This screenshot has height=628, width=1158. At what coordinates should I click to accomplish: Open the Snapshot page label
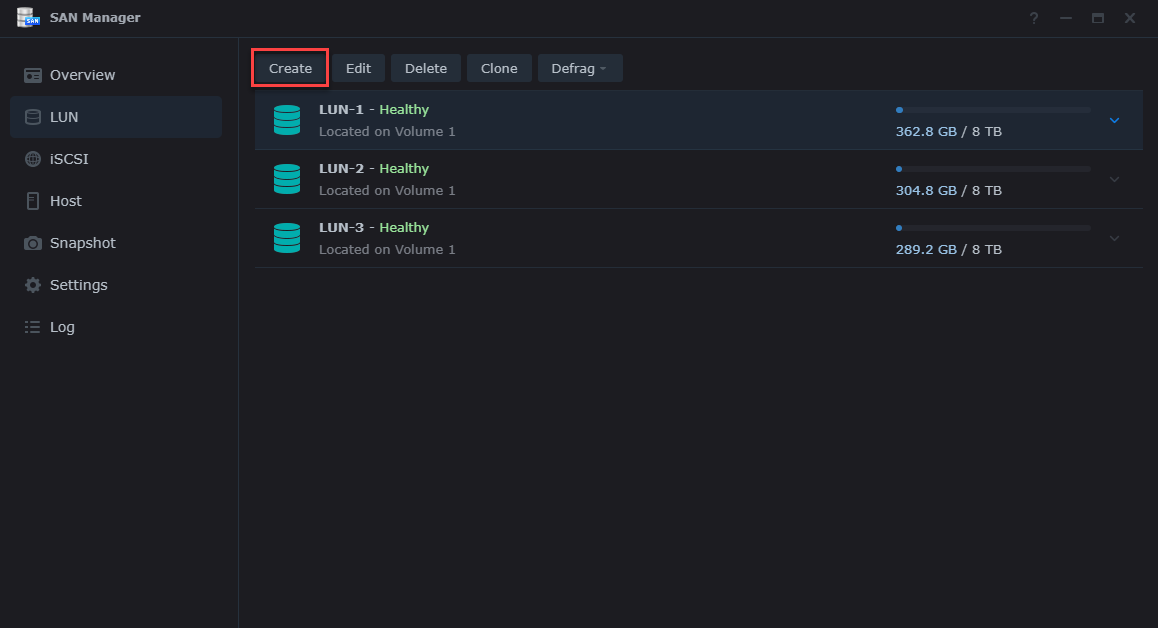(83, 243)
